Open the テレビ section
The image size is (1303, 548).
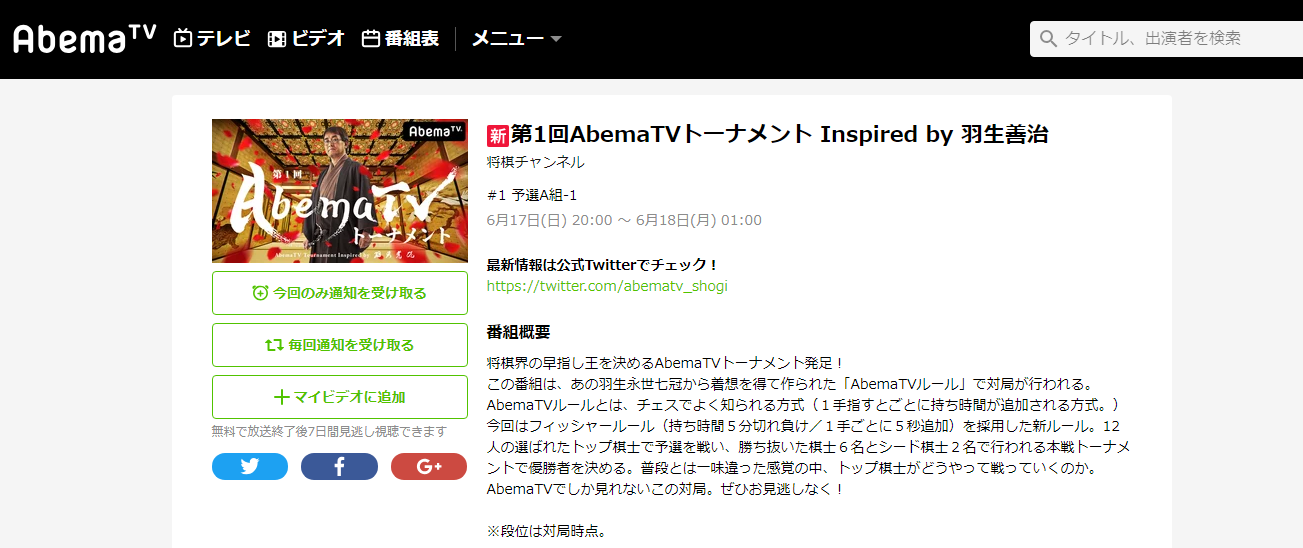point(212,39)
